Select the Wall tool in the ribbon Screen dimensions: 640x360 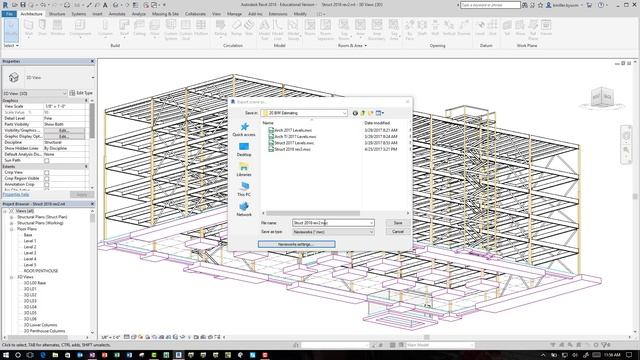click(x=29, y=28)
